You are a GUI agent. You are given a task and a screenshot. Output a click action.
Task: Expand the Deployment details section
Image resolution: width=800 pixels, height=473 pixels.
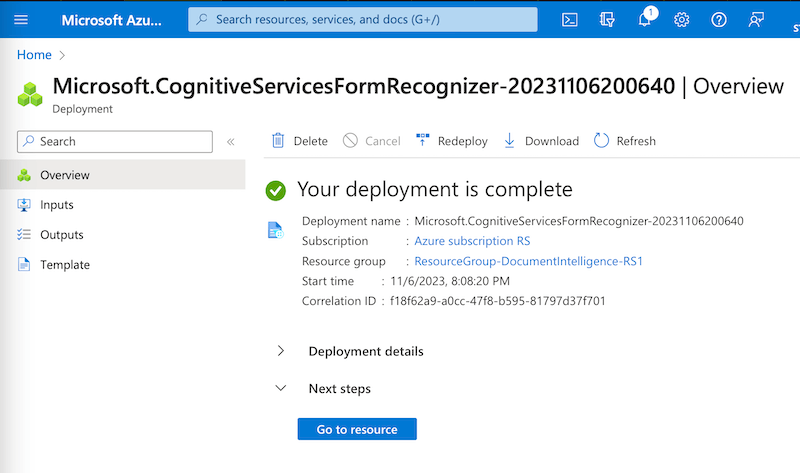point(281,351)
